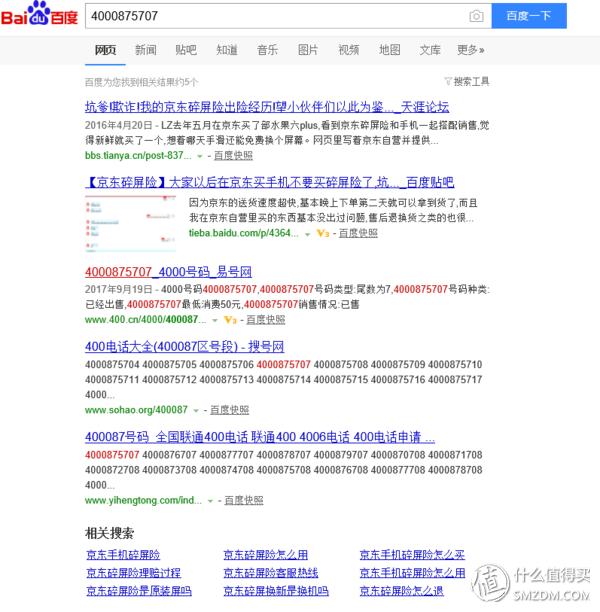The height and width of the screenshot is (612, 600).
Task: Click www.400.cn/4000 green URL
Action: click(146, 320)
